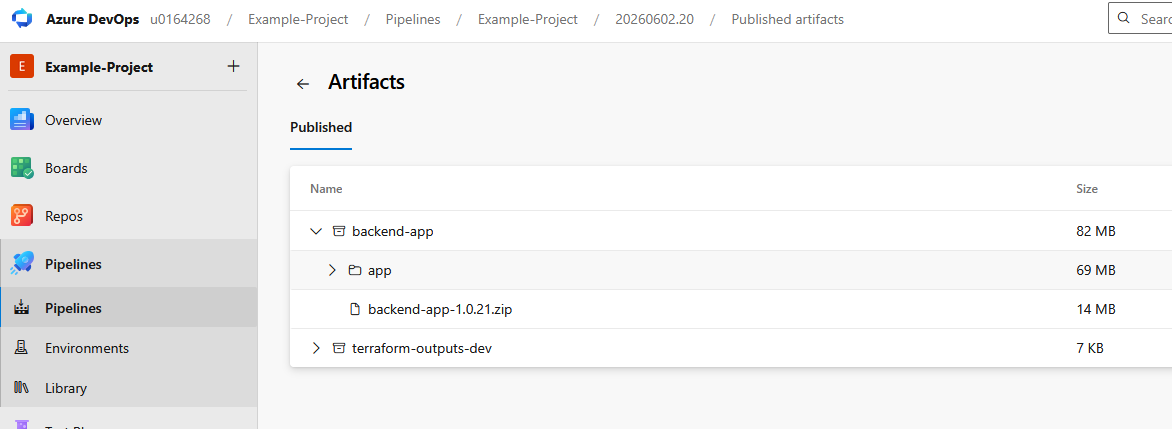Click the file icon of backend-app-1.0.21.zip
Screen dimensions: 1172x429
click(355, 309)
